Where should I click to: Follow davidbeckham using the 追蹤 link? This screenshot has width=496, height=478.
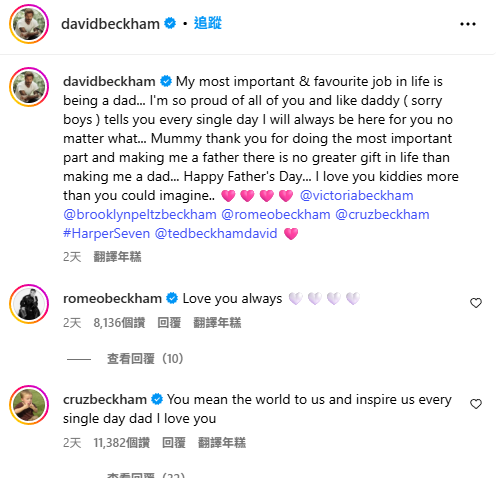208,23
